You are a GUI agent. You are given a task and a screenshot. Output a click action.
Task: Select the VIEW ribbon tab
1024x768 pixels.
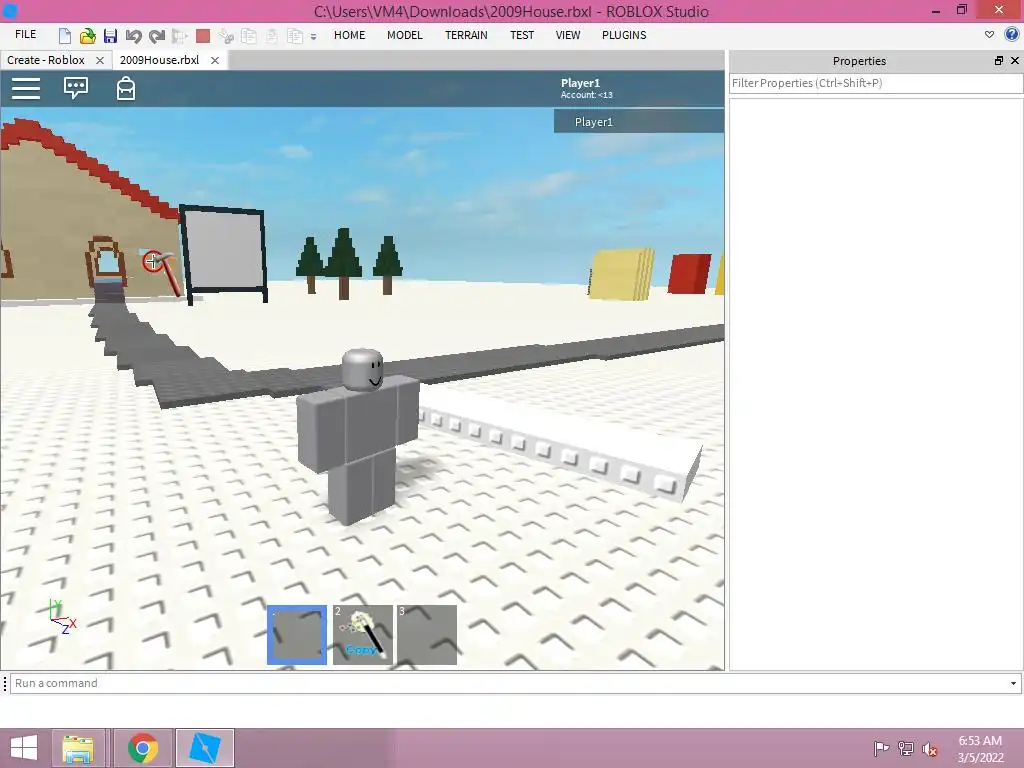coord(568,35)
